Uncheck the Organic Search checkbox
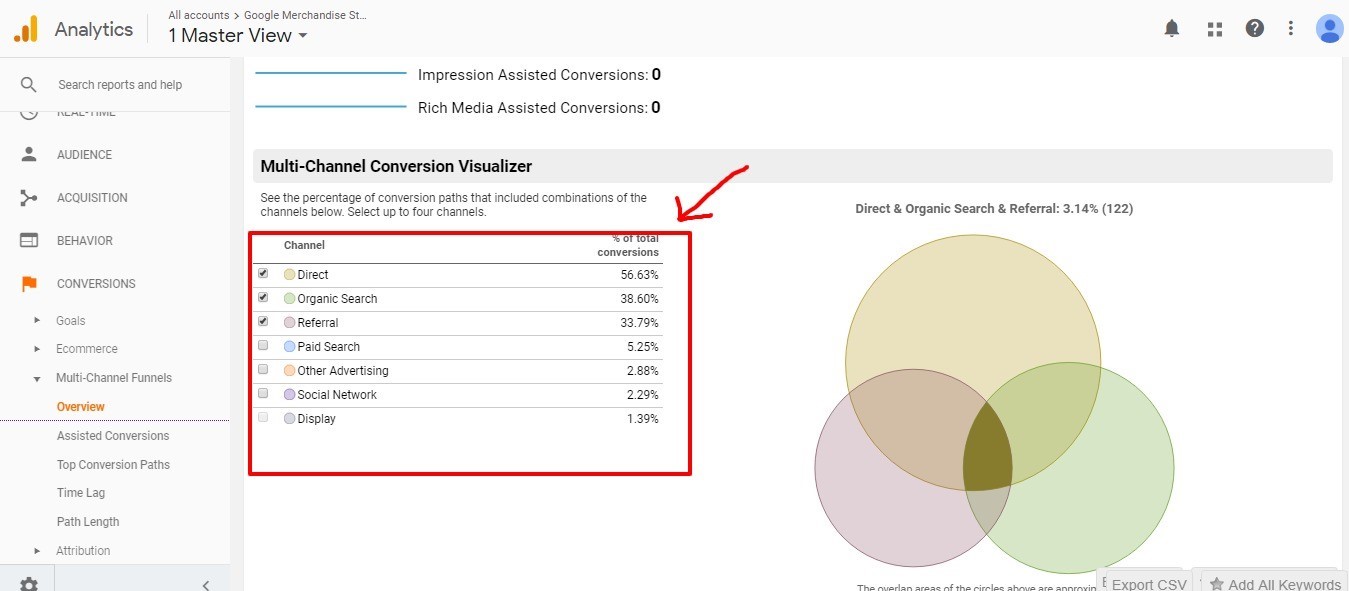This screenshot has height=591, width=1349. [263, 297]
